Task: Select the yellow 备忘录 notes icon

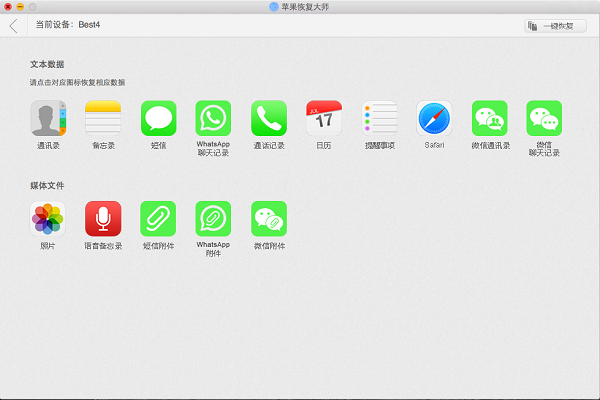Action: tap(103, 118)
